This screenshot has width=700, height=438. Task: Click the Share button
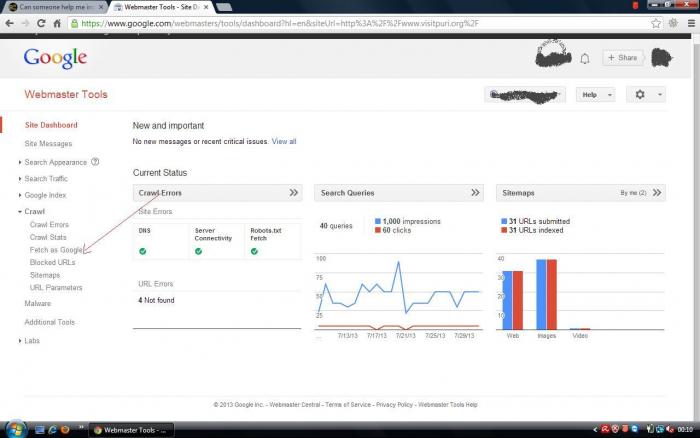pyautogui.click(x=622, y=58)
